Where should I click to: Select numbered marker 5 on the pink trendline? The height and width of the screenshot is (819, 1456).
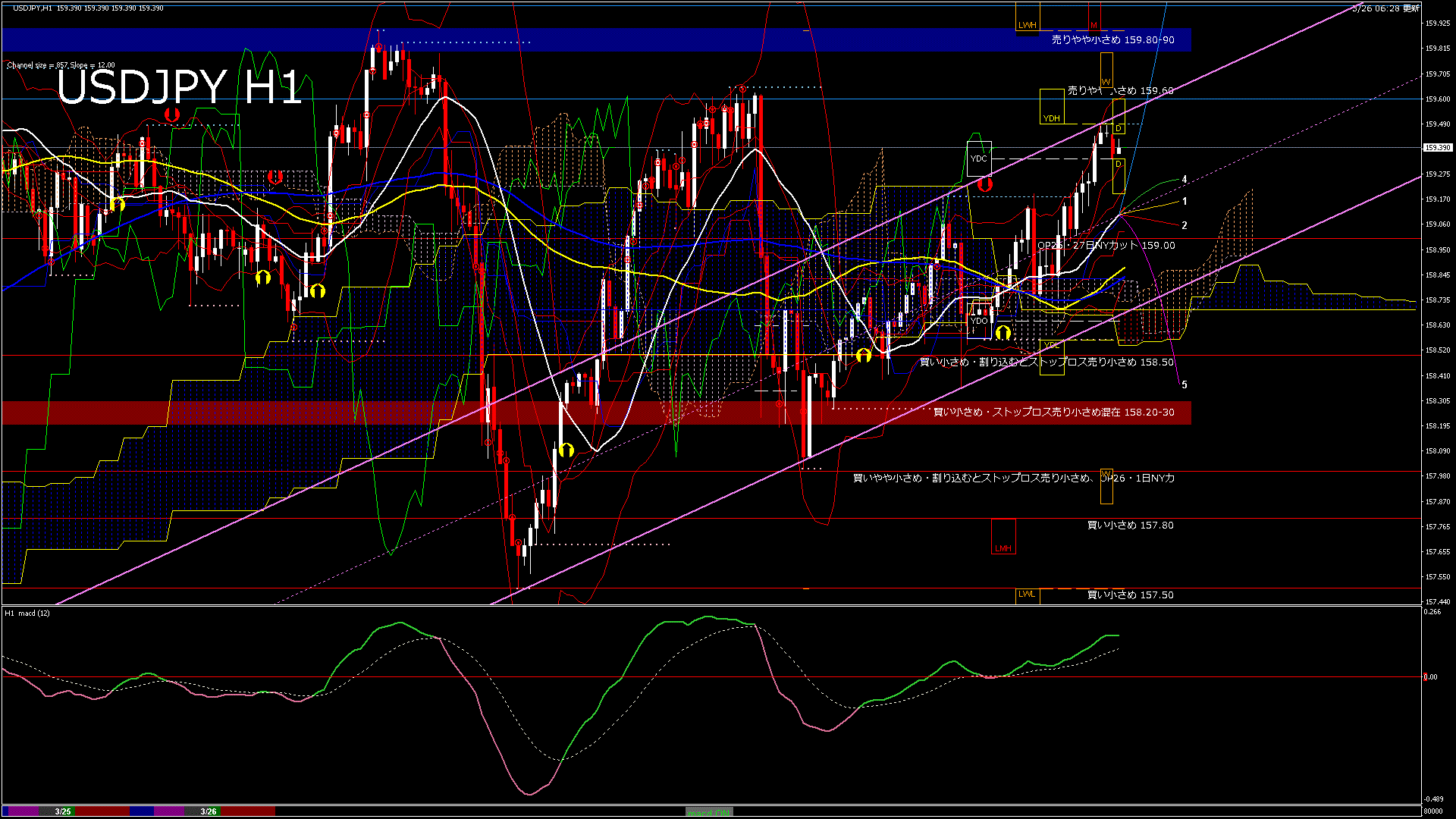1185,384
